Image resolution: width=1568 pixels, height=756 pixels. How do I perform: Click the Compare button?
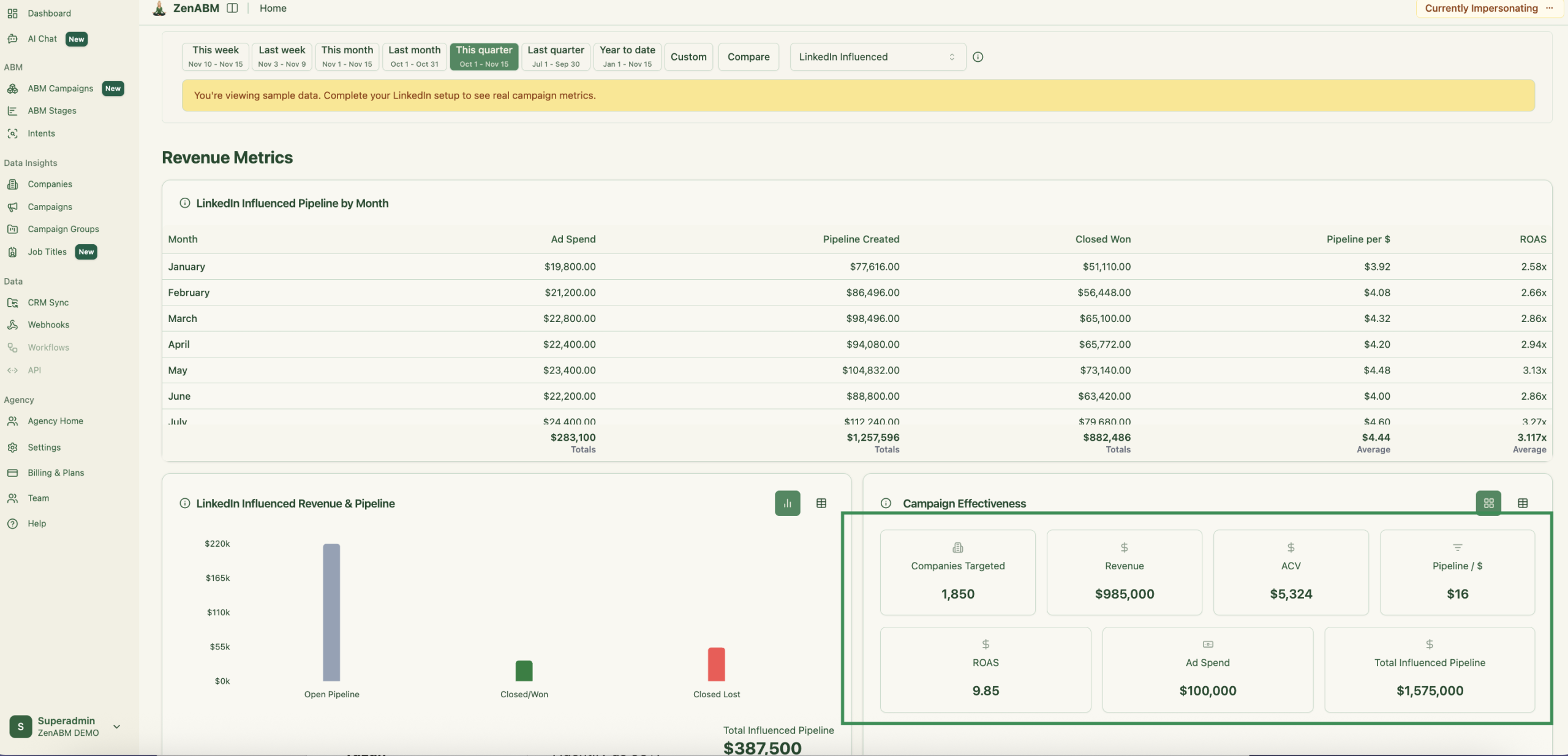click(x=748, y=56)
